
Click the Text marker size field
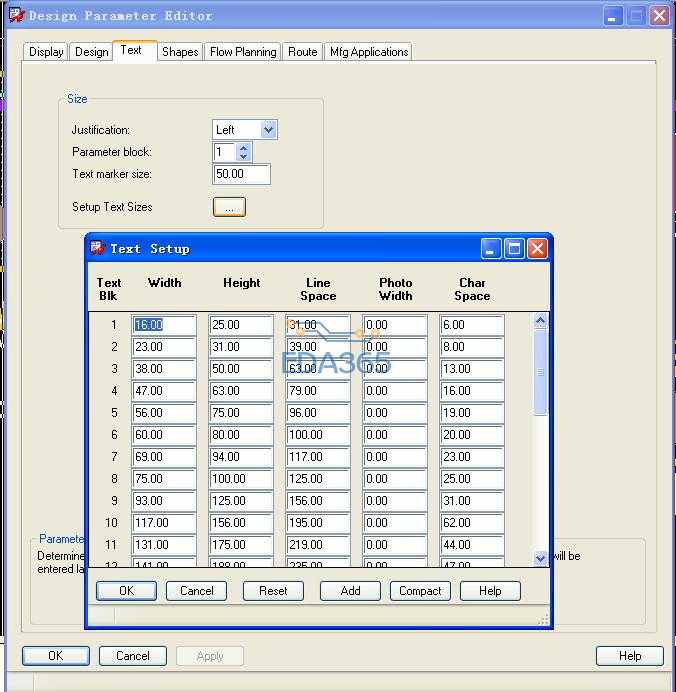coord(241,174)
